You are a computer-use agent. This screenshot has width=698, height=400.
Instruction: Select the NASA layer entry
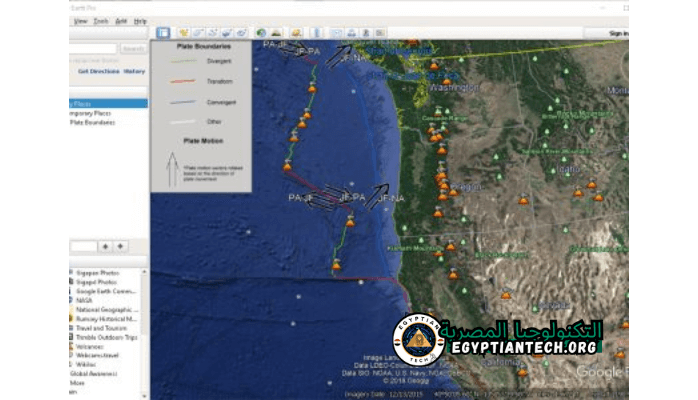coord(84,300)
